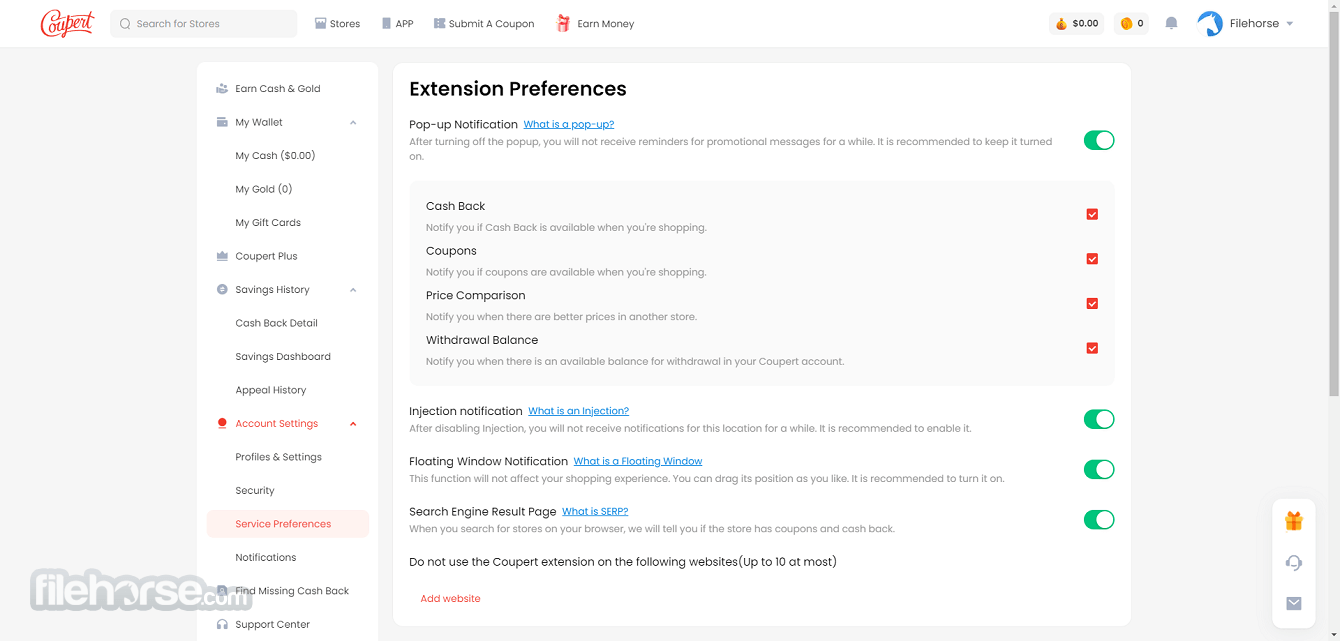Click the 'What is an Injection?' link
The height and width of the screenshot is (641, 1340).
578,411
